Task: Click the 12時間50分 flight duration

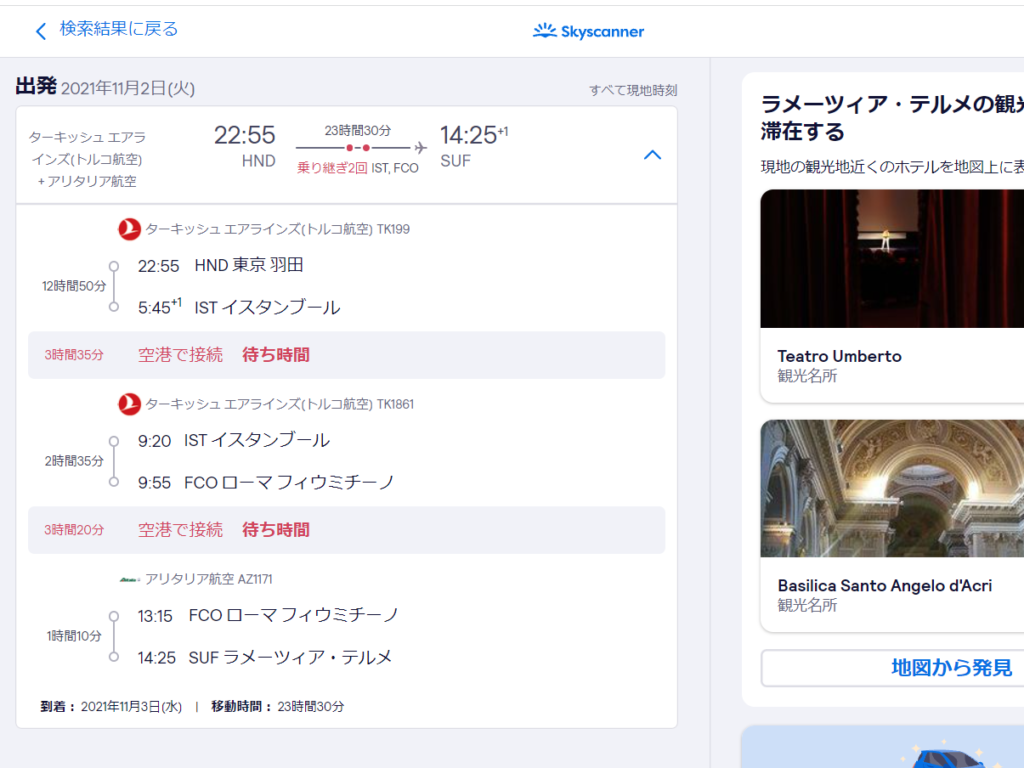Action: click(x=74, y=286)
